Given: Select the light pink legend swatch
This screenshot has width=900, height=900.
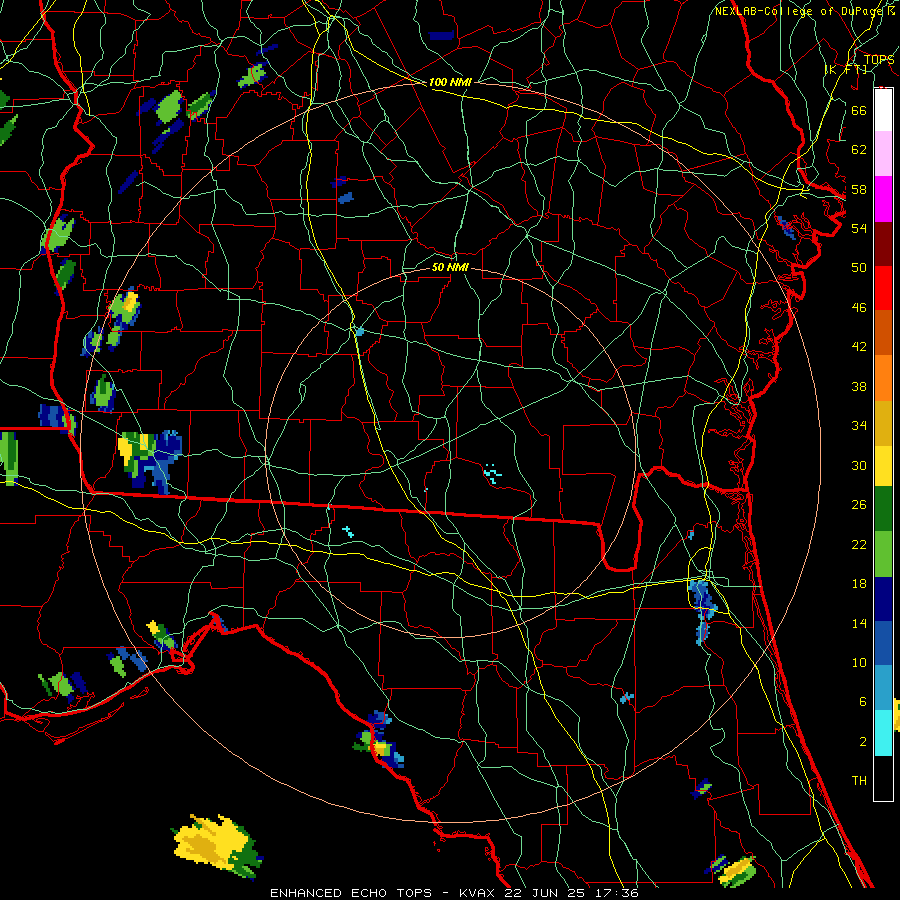Looking at the screenshot, I should coord(883,153).
